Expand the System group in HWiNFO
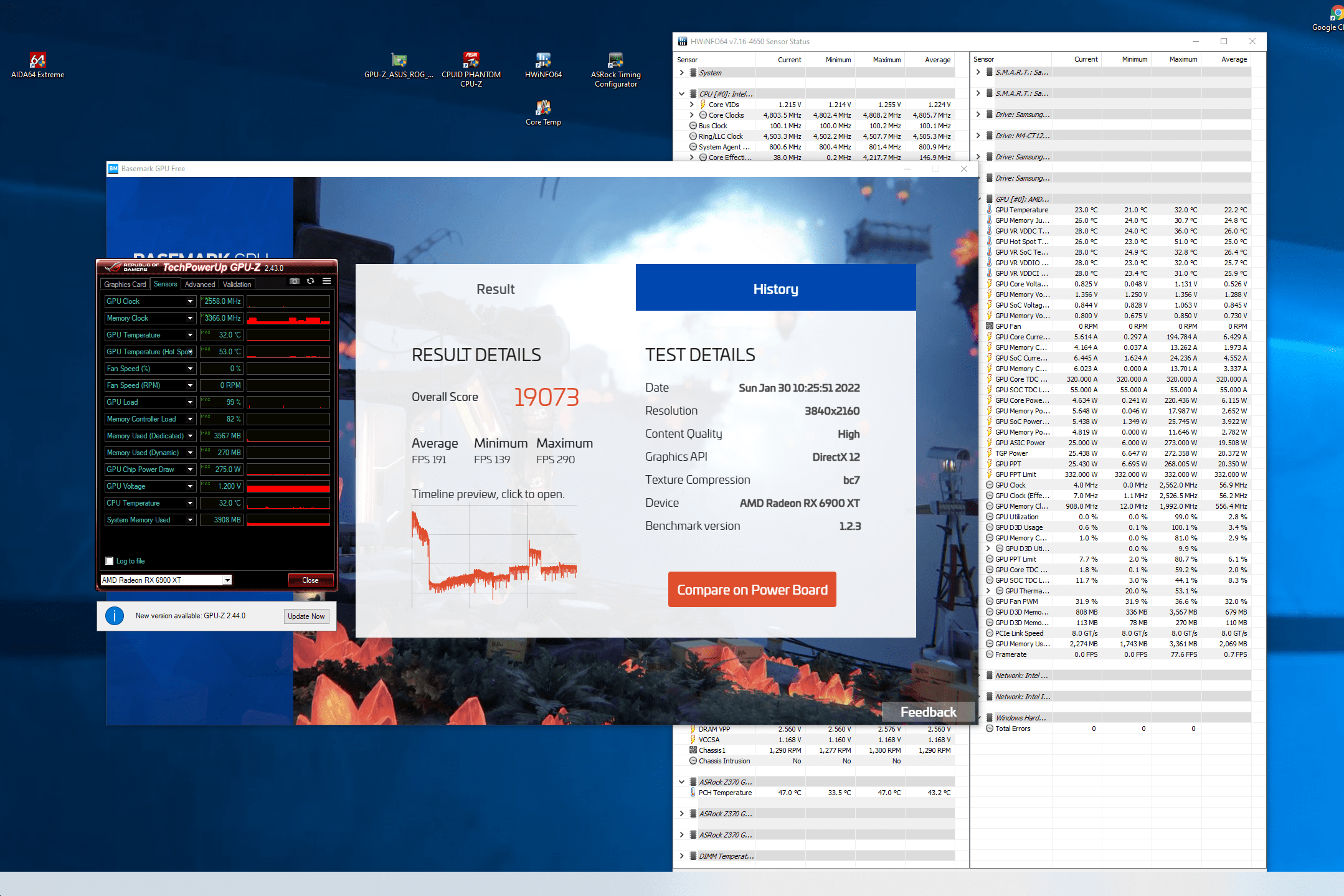 click(682, 73)
